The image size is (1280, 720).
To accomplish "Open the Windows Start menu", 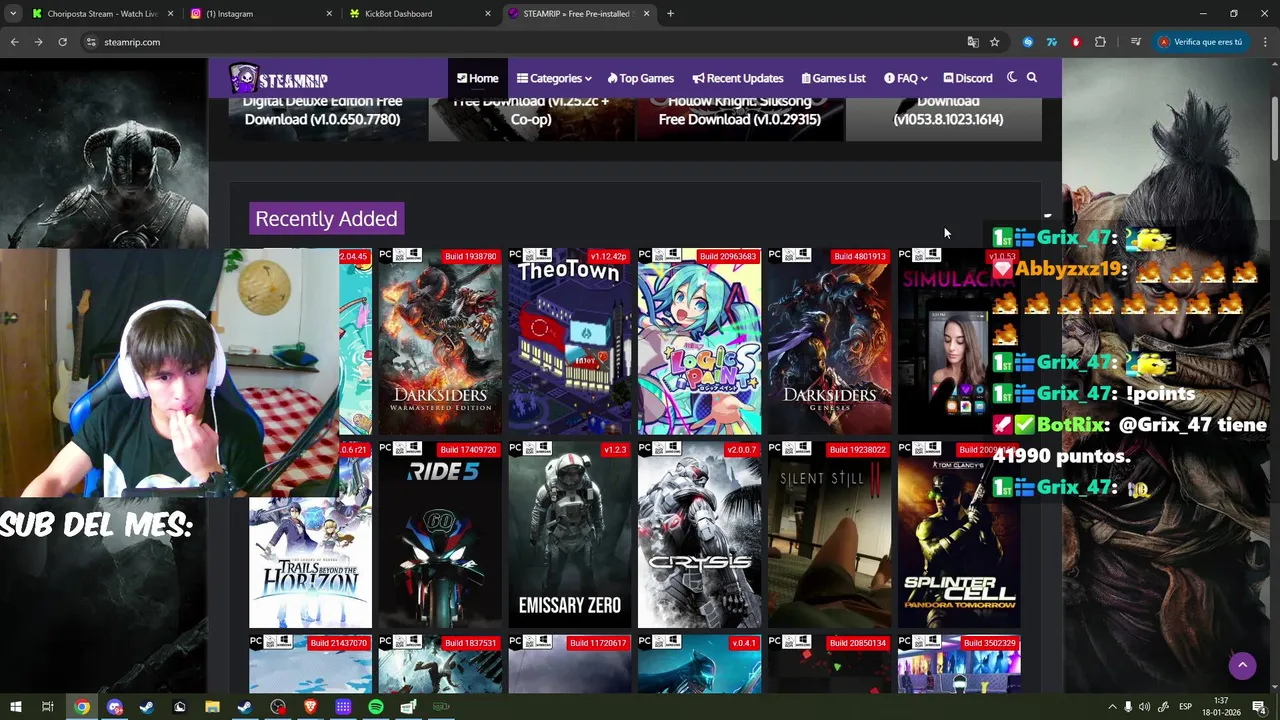I will 15,707.
